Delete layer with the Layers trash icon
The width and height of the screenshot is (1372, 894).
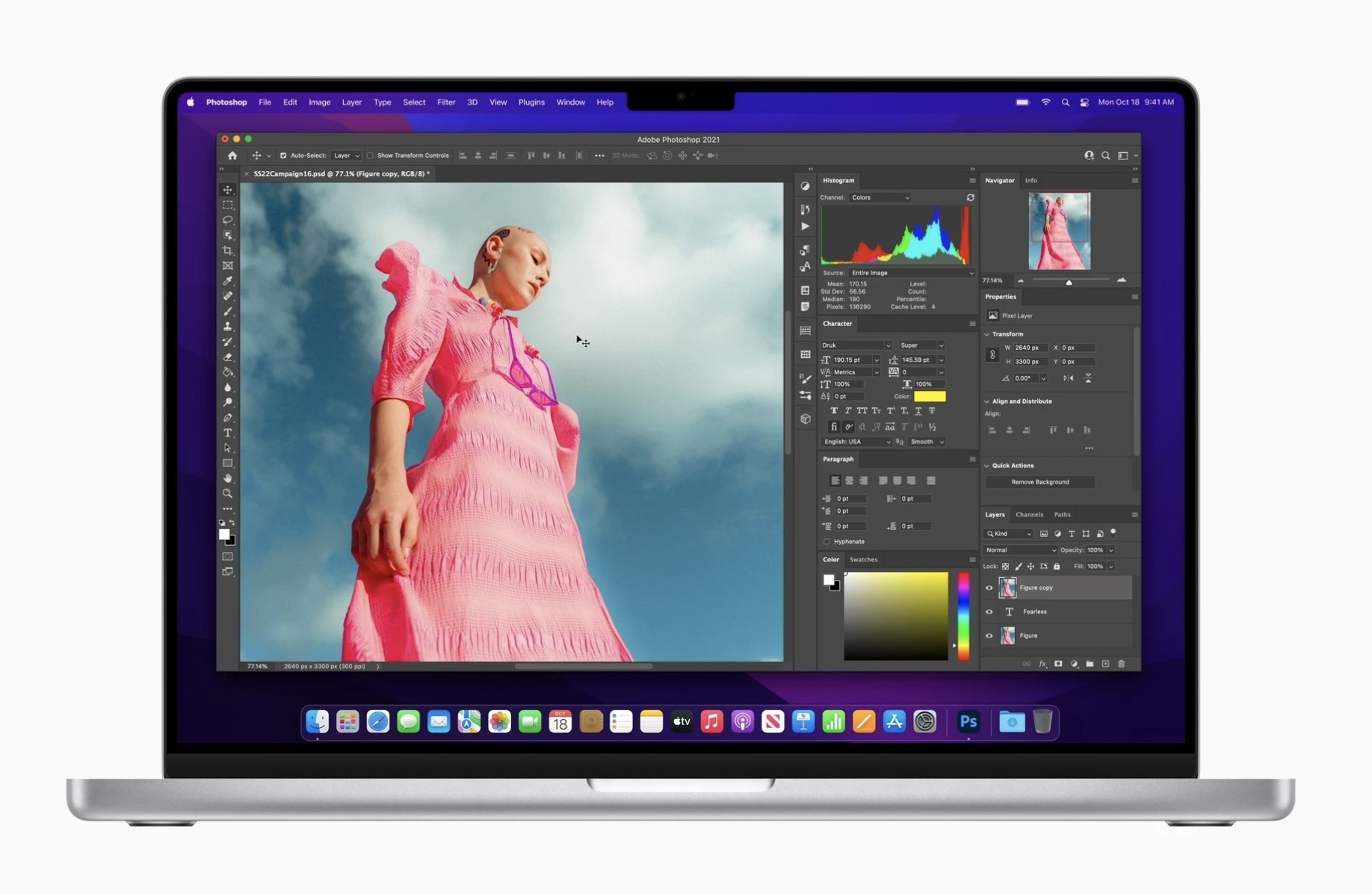1121,664
